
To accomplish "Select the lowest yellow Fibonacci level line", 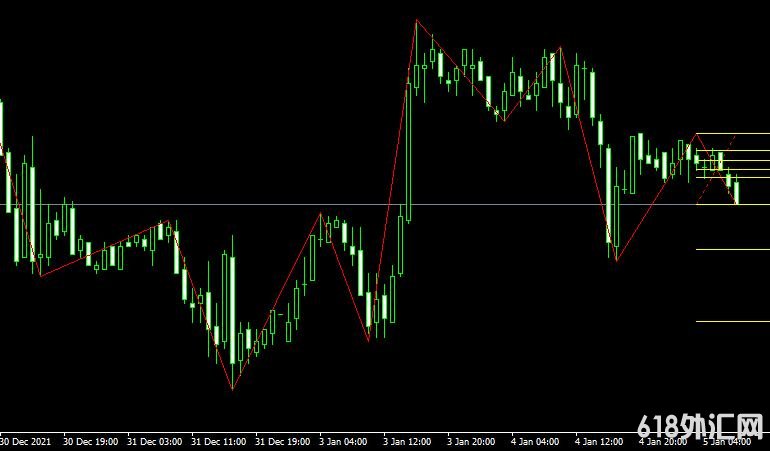I will tap(733, 322).
